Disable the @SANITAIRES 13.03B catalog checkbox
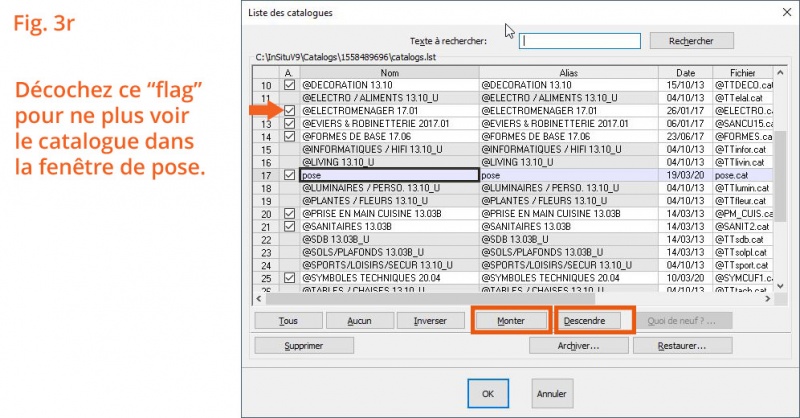 tap(289, 226)
